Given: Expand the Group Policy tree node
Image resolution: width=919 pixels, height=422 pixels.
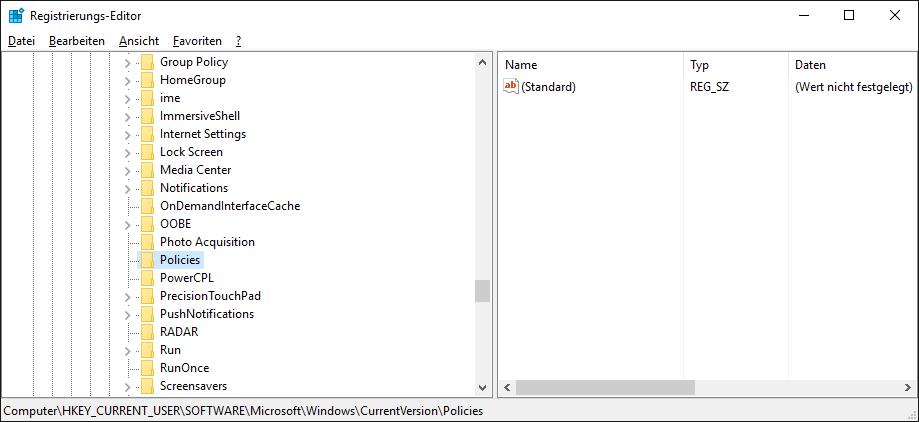Looking at the screenshot, I should [128, 62].
